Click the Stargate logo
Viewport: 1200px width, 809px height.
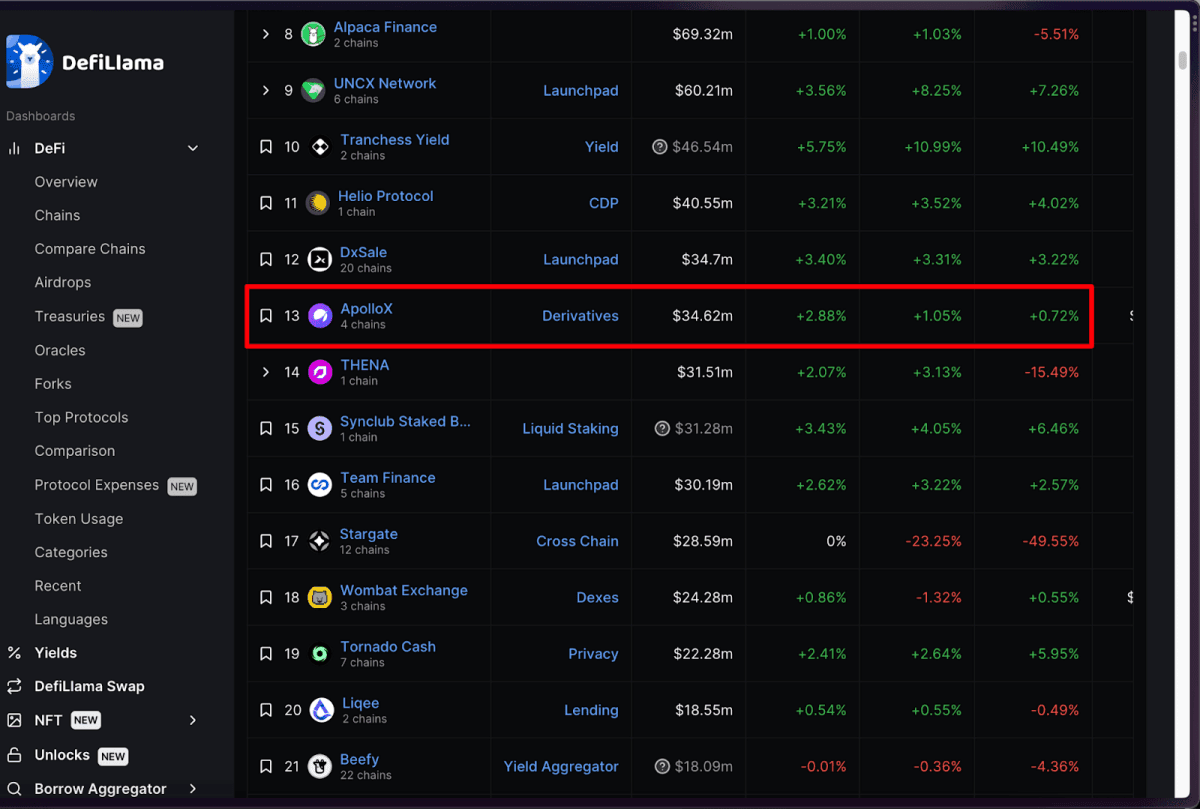click(320, 541)
